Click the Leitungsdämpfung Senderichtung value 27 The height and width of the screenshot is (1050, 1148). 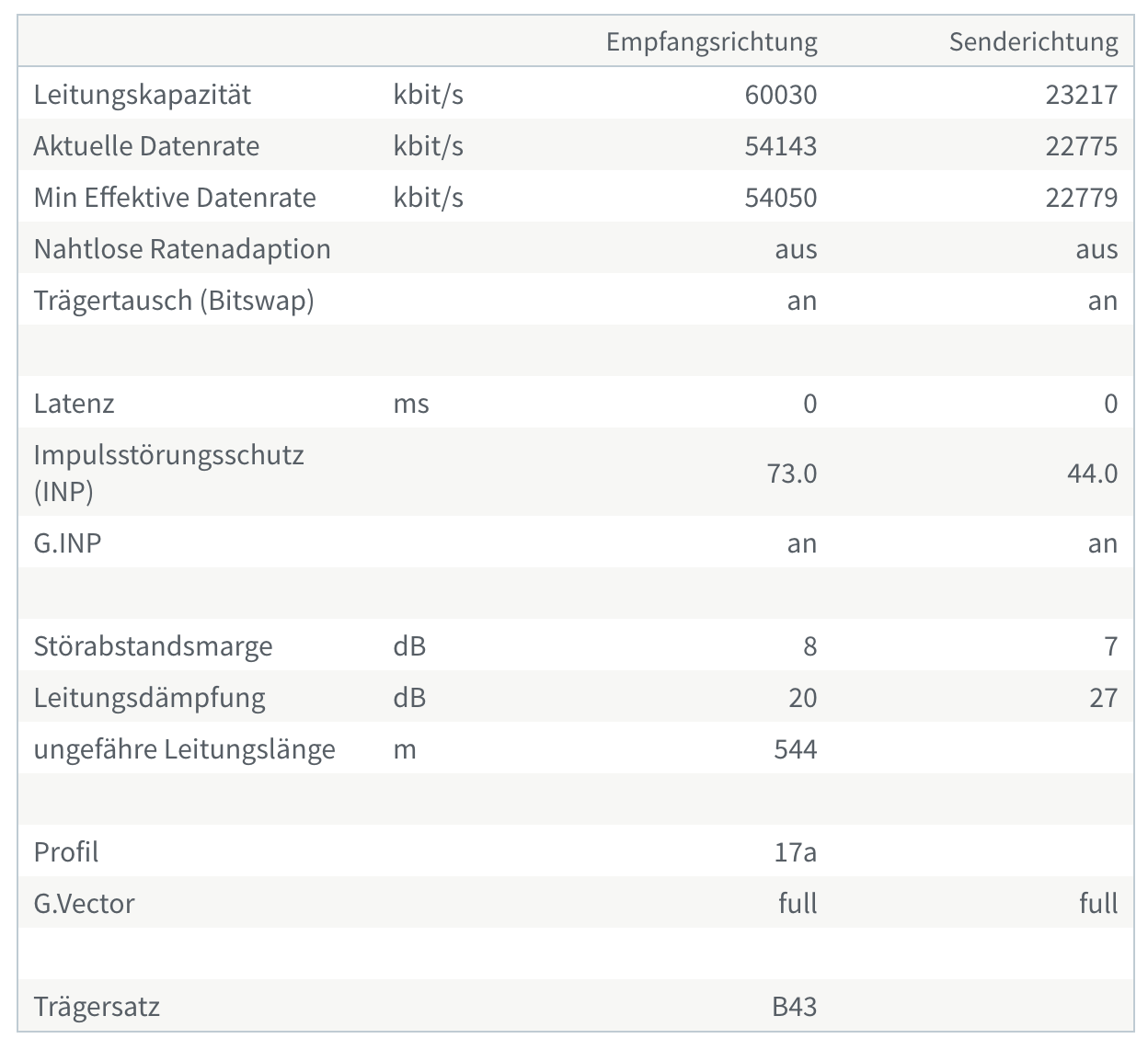click(x=1104, y=698)
